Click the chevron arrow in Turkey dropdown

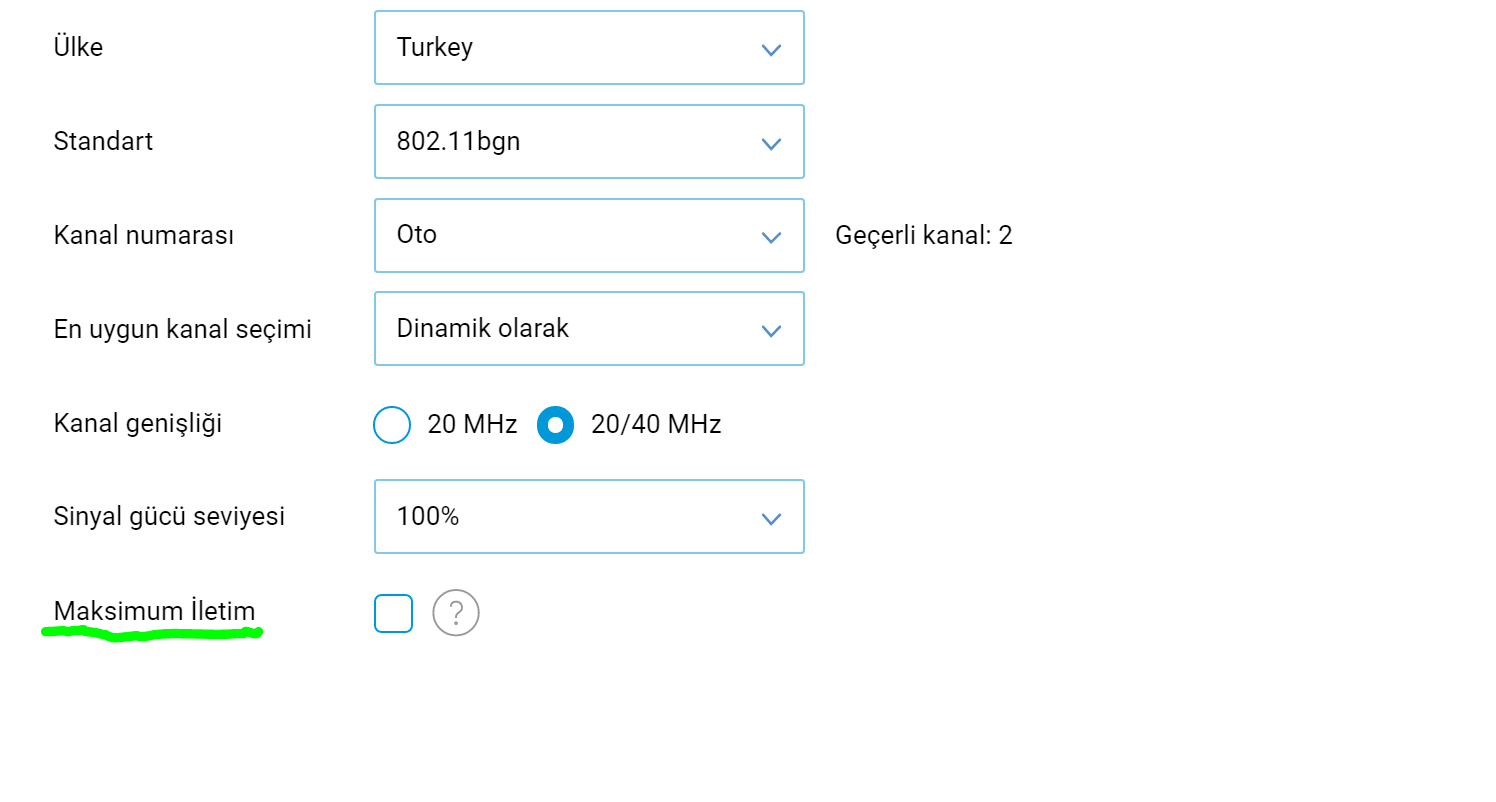click(770, 49)
